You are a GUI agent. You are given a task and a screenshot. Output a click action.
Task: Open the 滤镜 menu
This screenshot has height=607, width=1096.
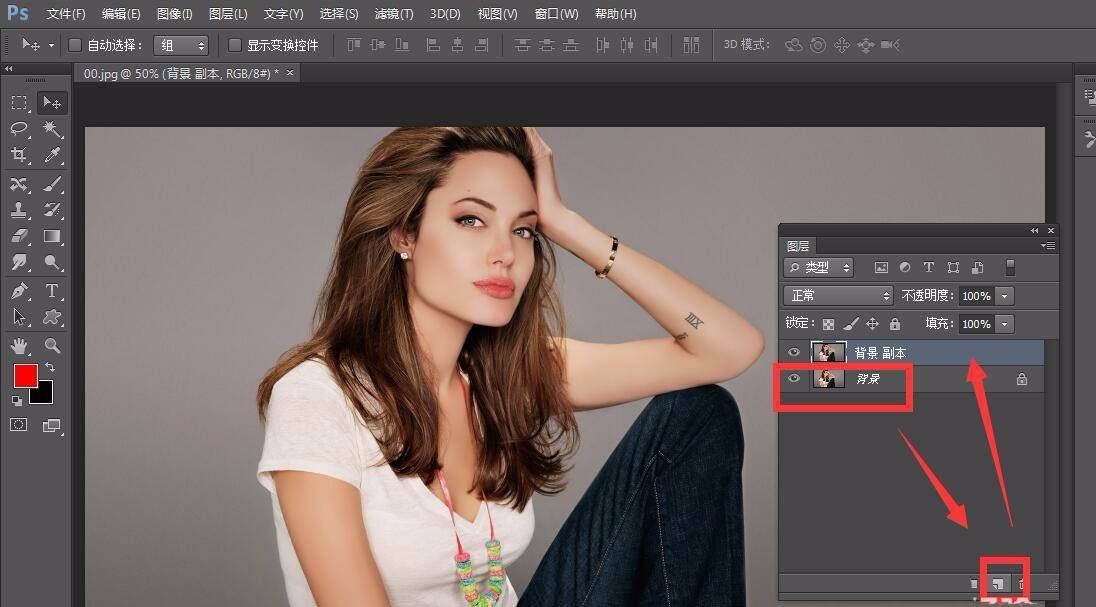point(393,13)
